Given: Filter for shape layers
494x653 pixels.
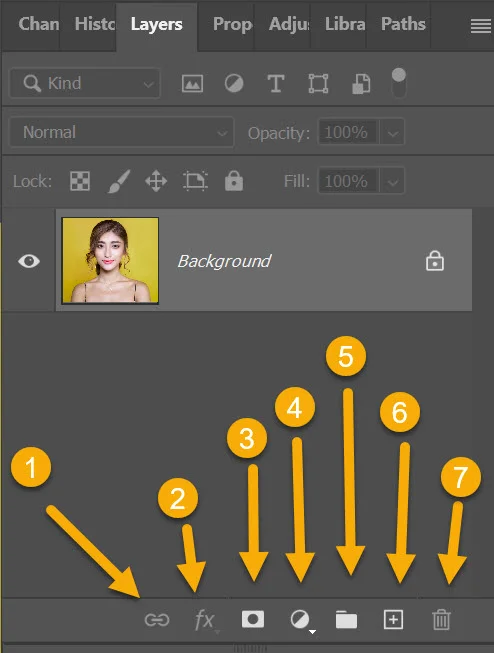Looking at the screenshot, I should pyautogui.click(x=318, y=83).
